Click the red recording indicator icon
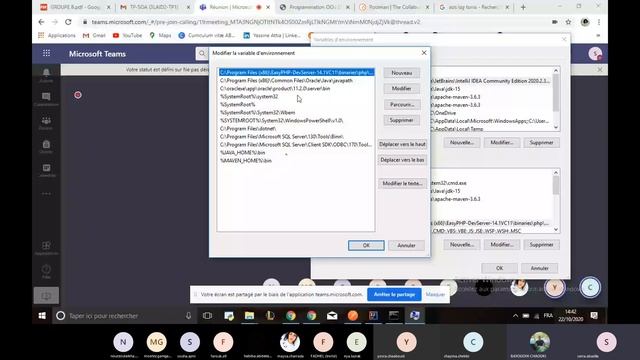This screenshot has height=360, width=640. [x=78, y=95]
